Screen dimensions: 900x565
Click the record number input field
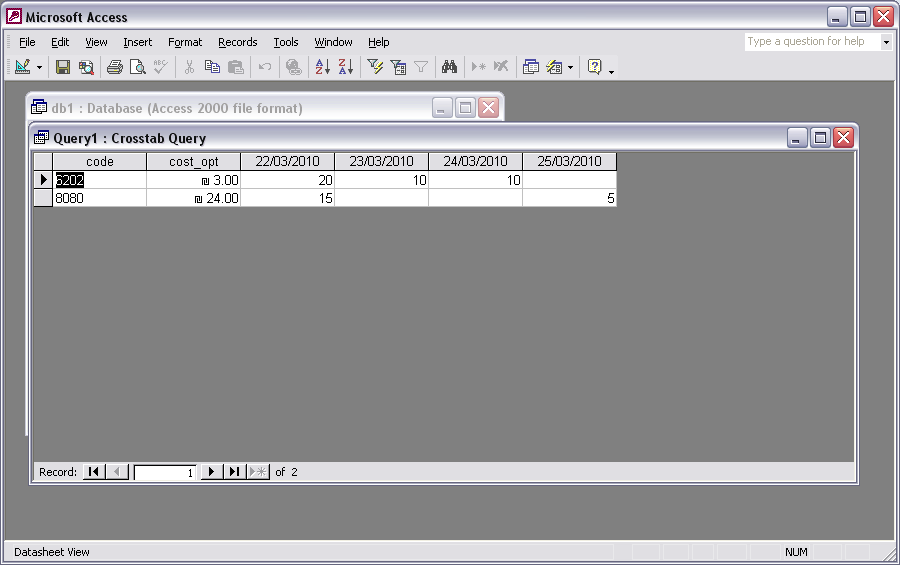[166, 472]
